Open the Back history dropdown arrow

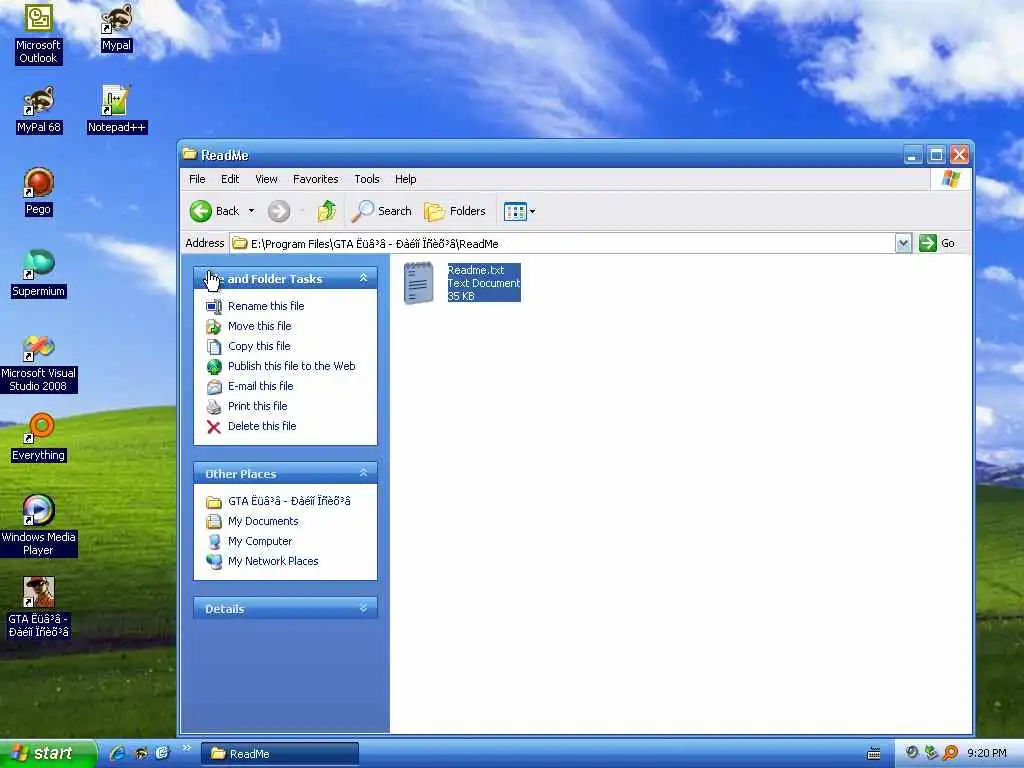pos(251,211)
